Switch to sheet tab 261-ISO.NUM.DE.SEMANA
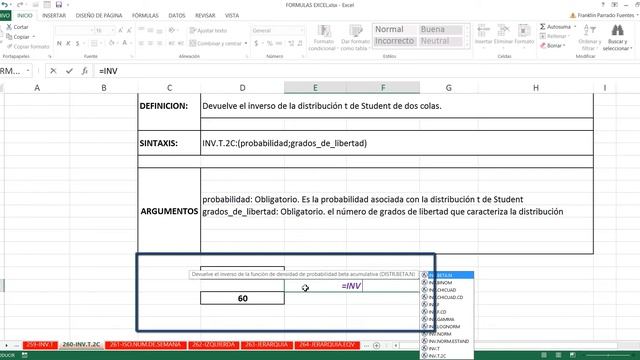Viewport: 640px width, 360px height. 145,345
